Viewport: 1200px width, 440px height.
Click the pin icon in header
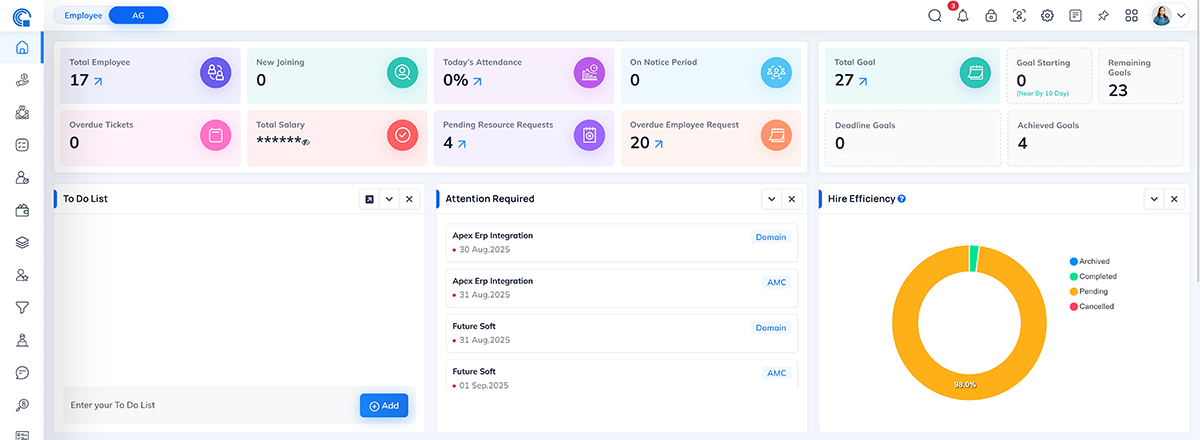pyautogui.click(x=1103, y=16)
